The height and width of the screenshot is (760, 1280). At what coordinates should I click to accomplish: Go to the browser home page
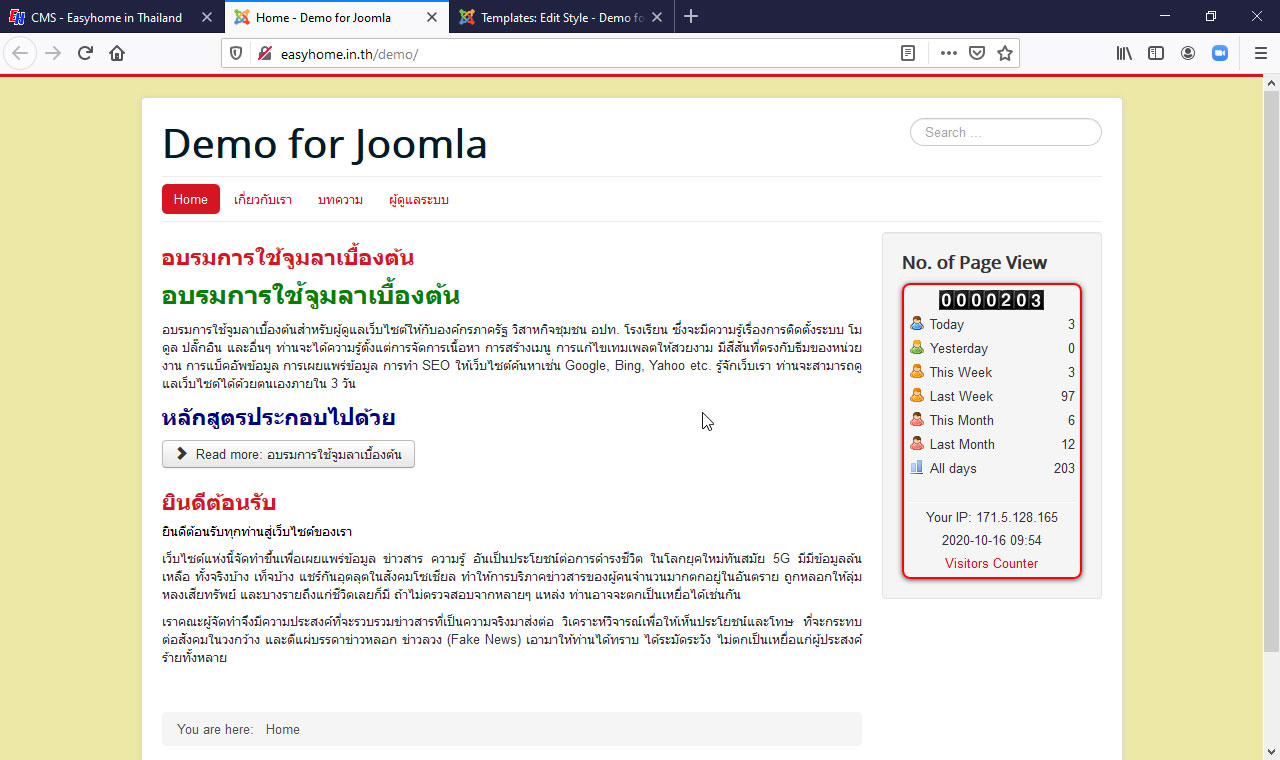[117, 54]
